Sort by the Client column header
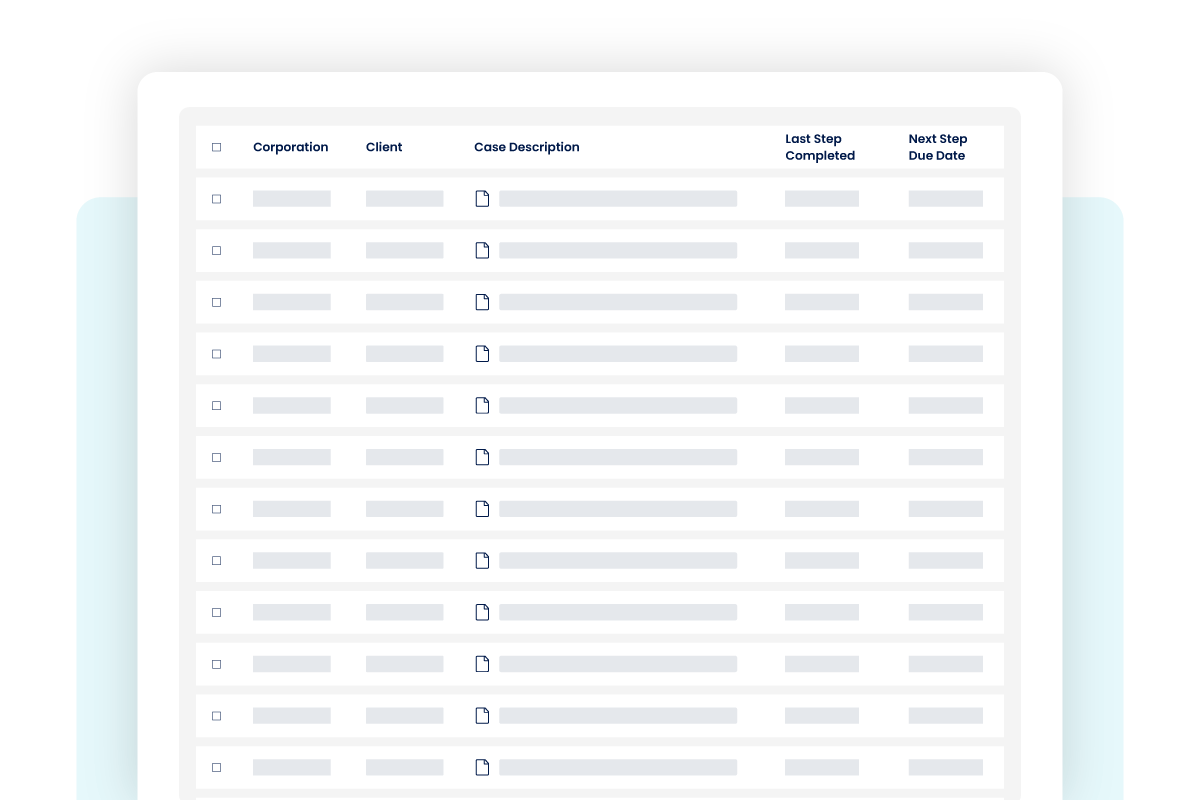This screenshot has height=800, width=1200. tap(384, 147)
